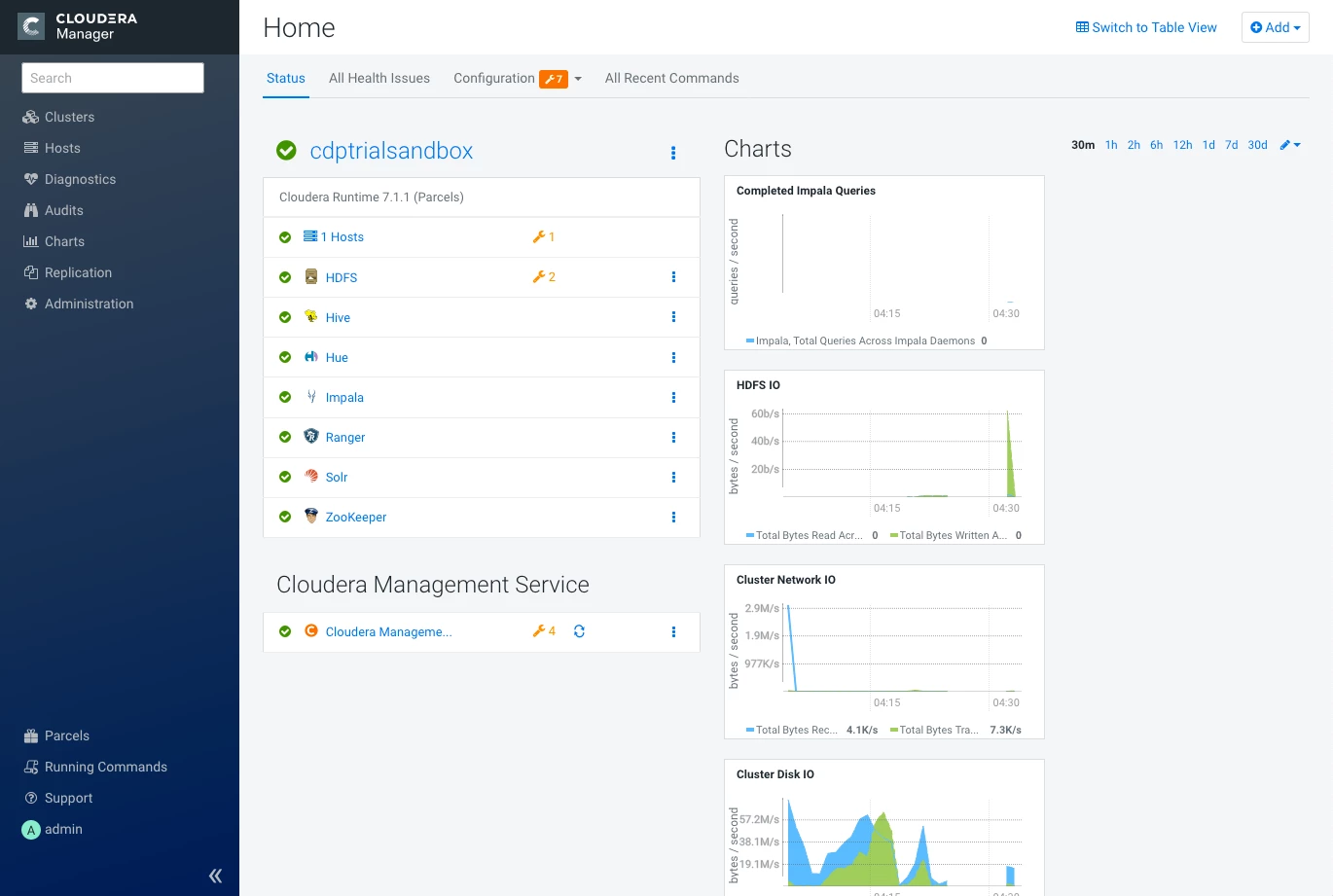Switch to All Health Issues tab
Viewport: 1333px width, 896px height.
coord(379,79)
